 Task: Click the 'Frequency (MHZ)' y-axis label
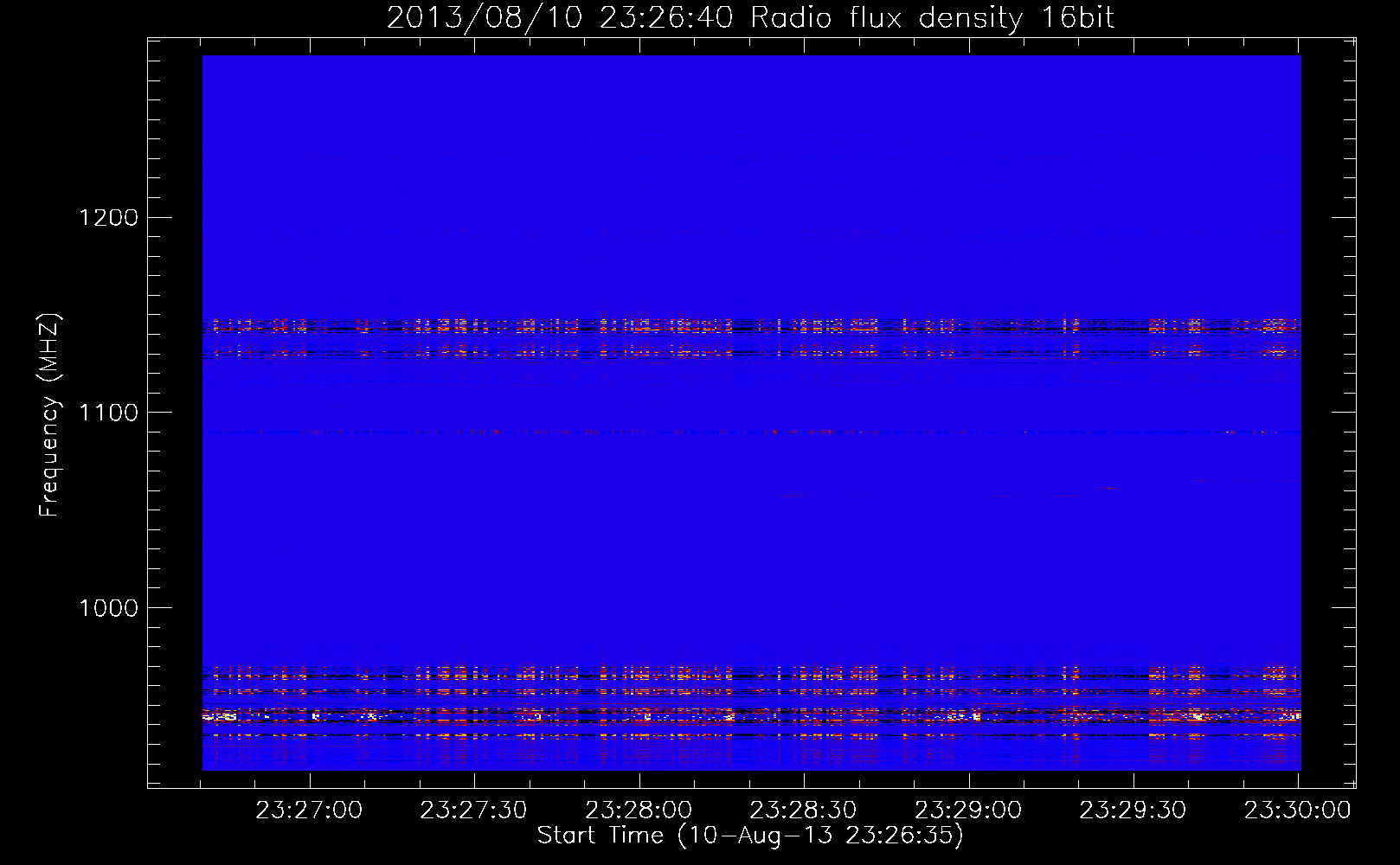pos(50,415)
